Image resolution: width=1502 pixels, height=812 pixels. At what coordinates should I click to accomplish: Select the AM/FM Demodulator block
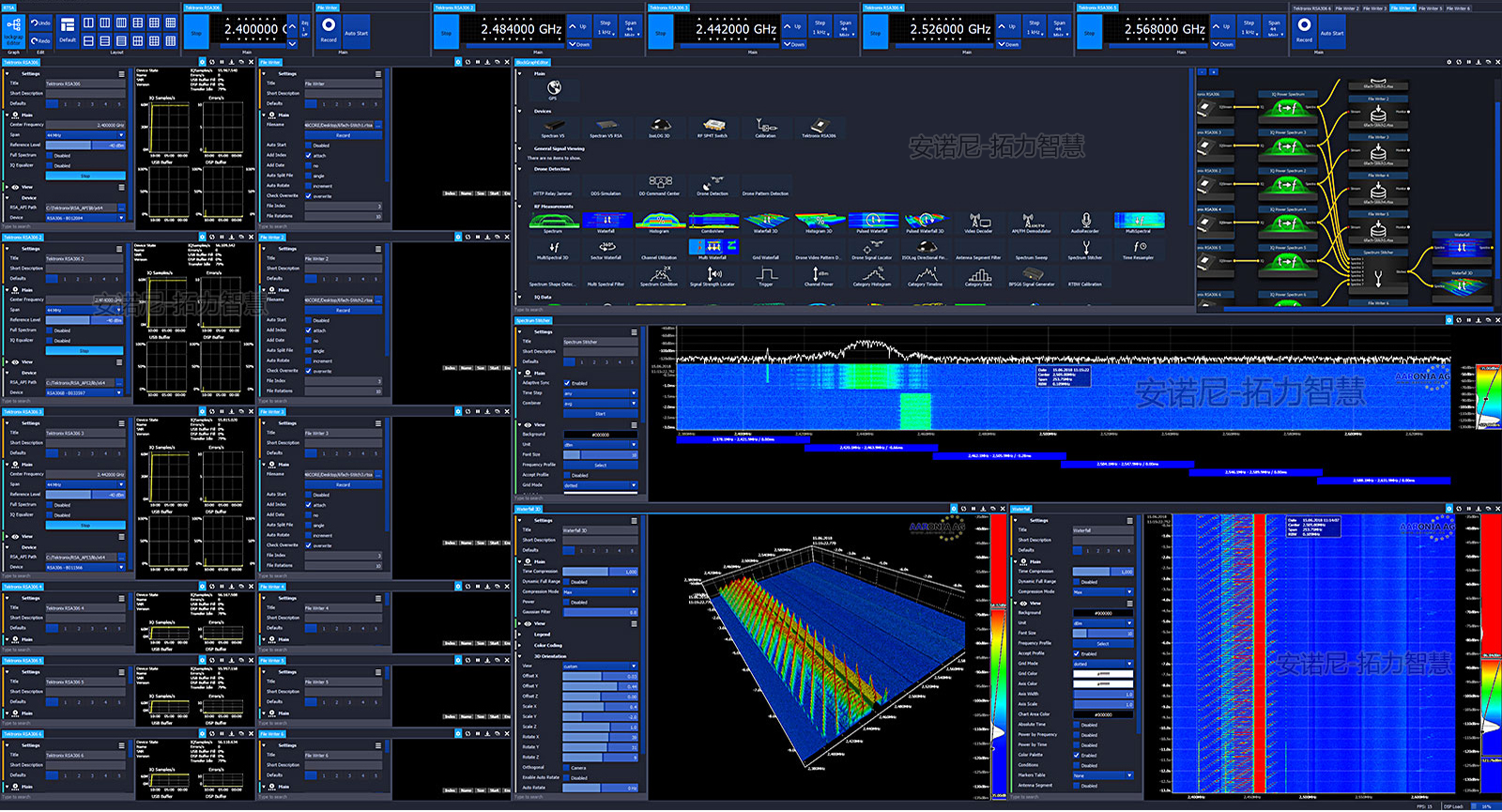tap(1032, 222)
